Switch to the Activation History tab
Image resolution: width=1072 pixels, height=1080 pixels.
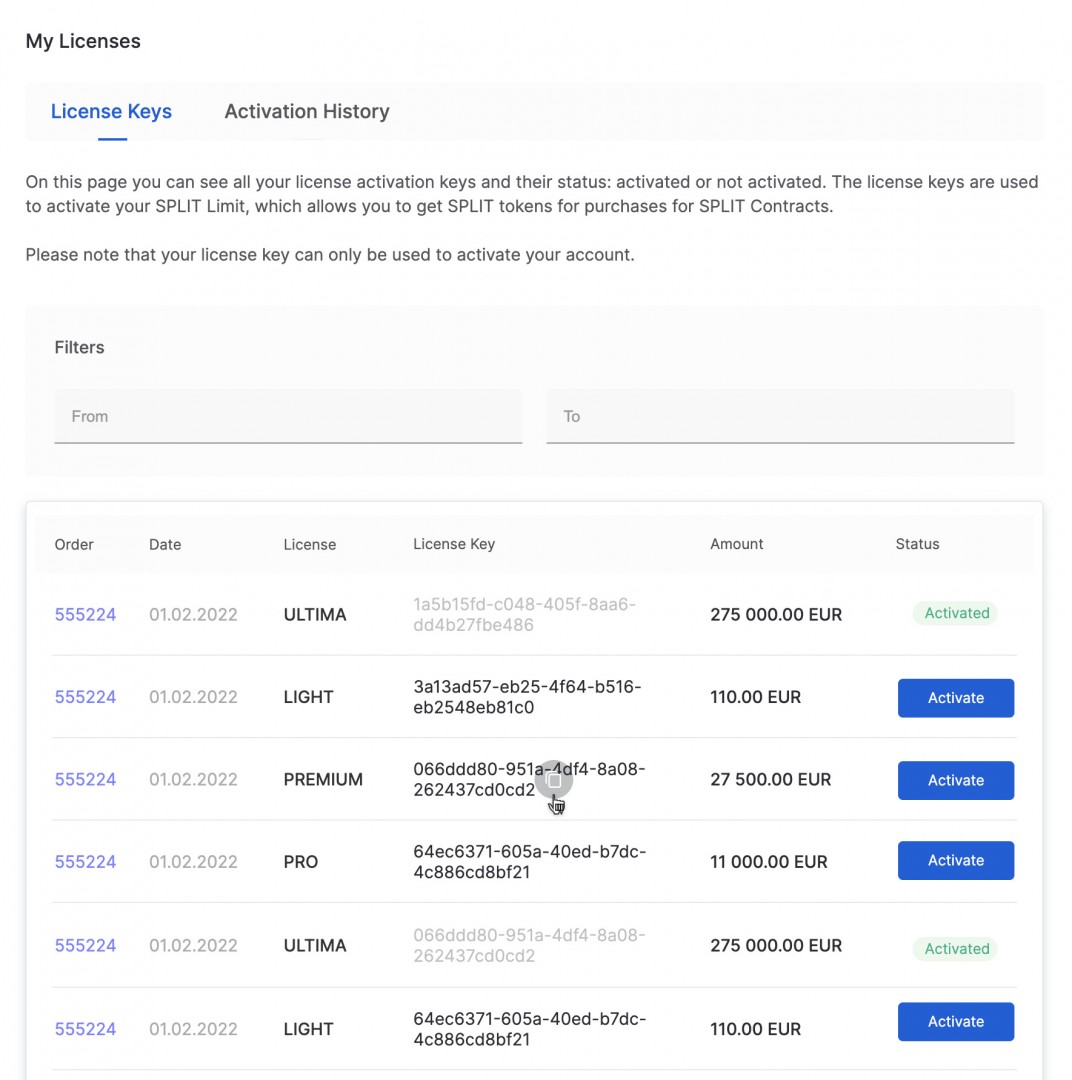click(306, 112)
